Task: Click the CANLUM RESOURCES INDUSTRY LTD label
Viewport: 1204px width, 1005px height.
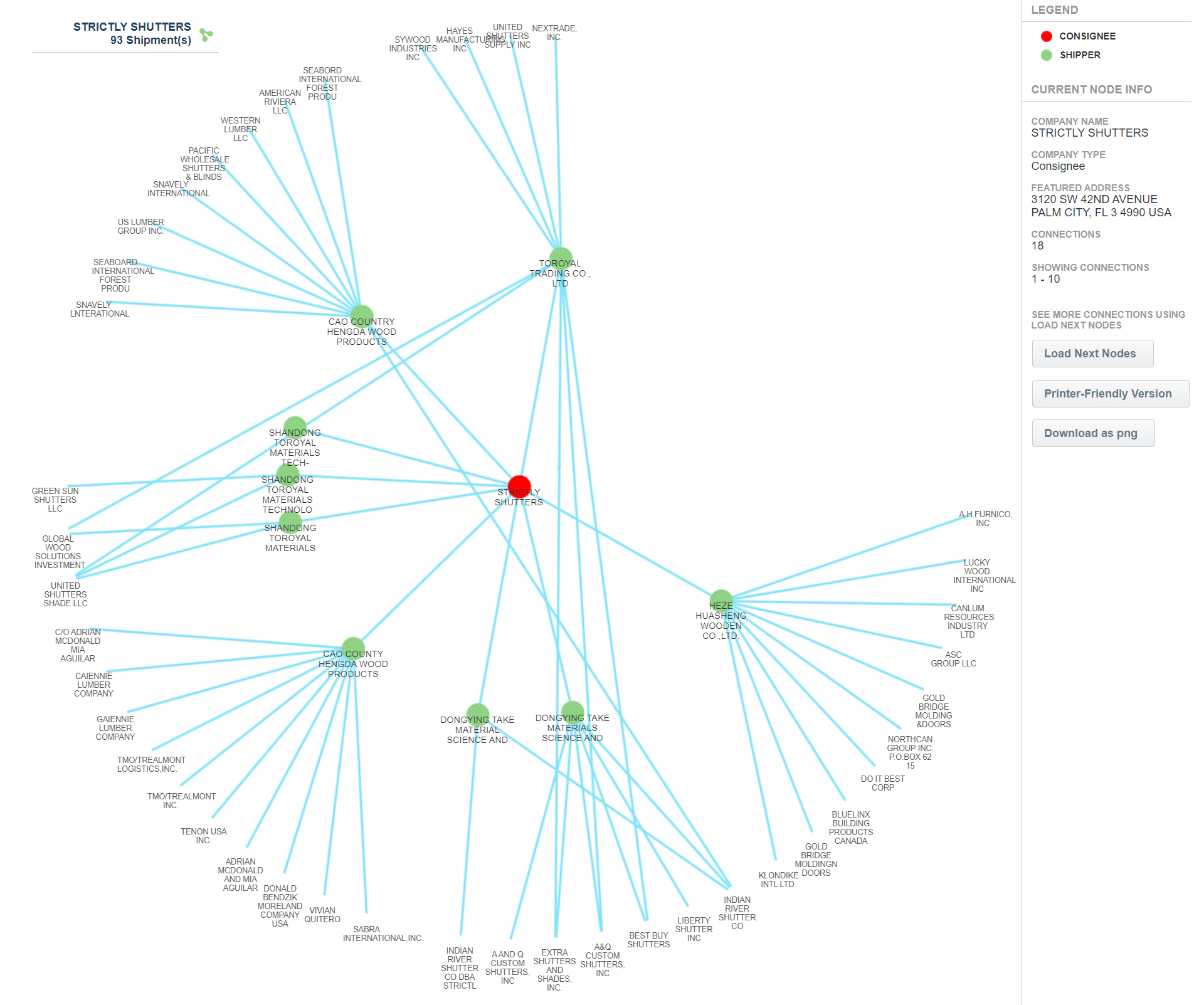Action: pyautogui.click(x=968, y=621)
